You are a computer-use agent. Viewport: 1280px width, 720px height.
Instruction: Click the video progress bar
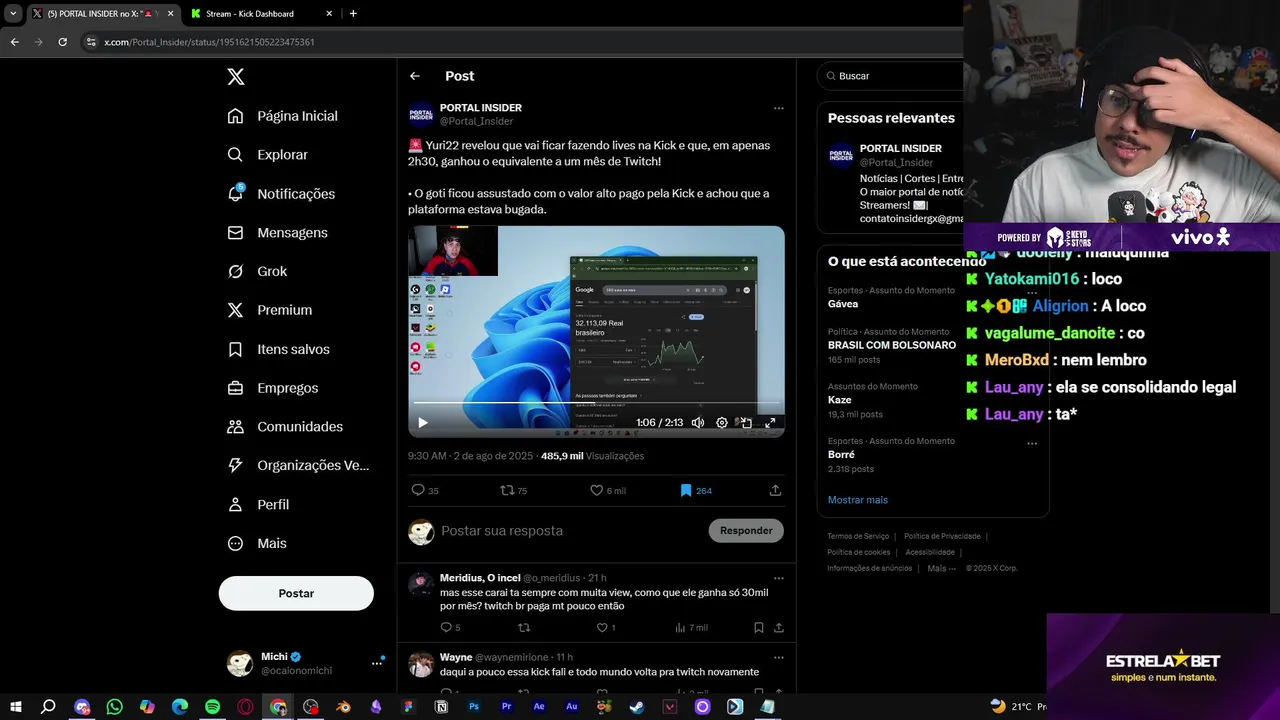coord(596,404)
